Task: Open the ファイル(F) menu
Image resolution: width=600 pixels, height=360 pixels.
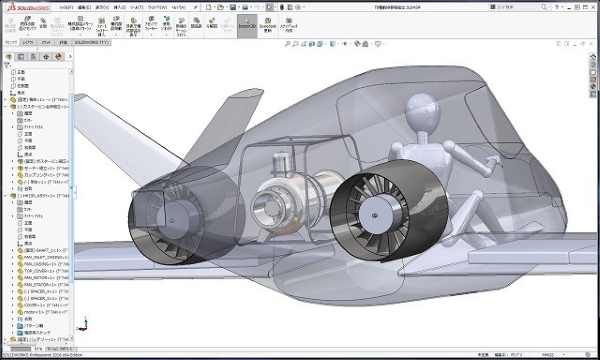Action: point(66,7)
